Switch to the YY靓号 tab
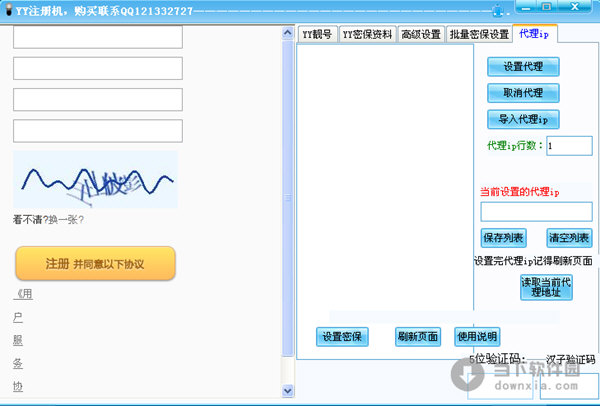The width and height of the screenshot is (600, 406). click(317, 34)
